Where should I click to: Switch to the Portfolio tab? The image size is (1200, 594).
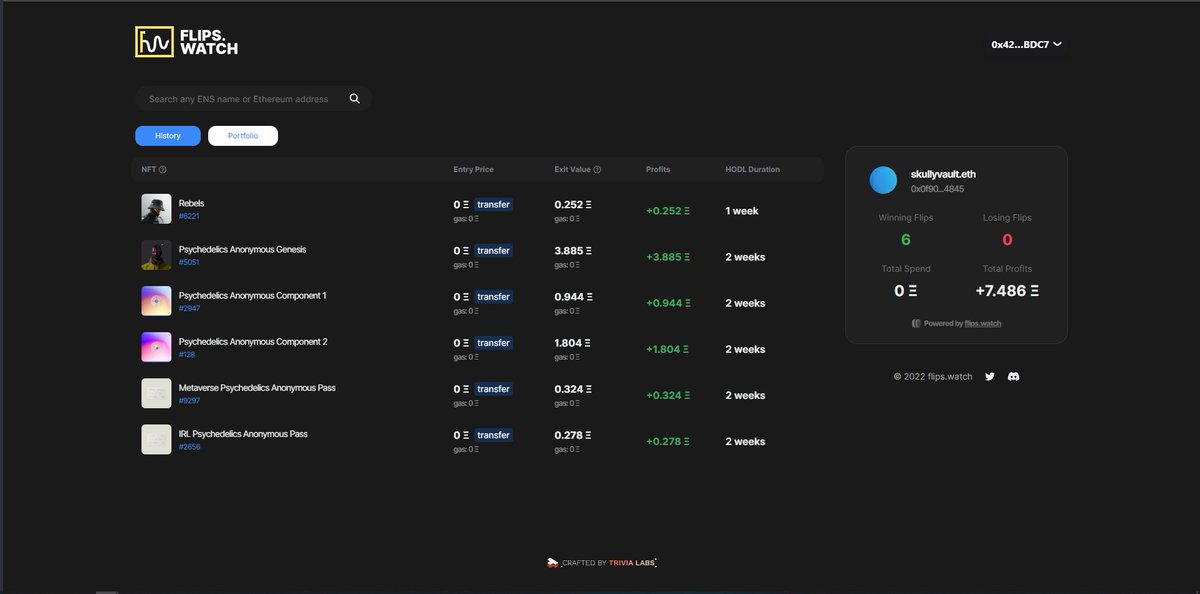tap(243, 136)
